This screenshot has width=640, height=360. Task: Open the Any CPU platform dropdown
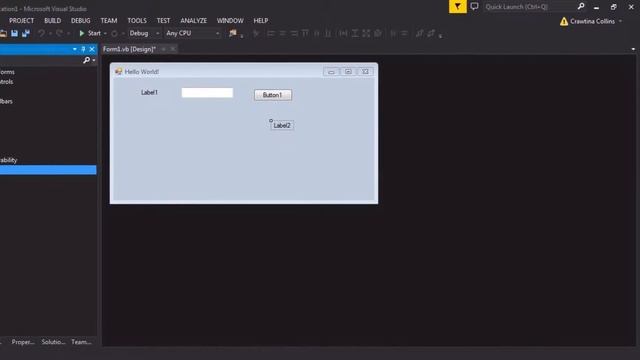[193, 33]
